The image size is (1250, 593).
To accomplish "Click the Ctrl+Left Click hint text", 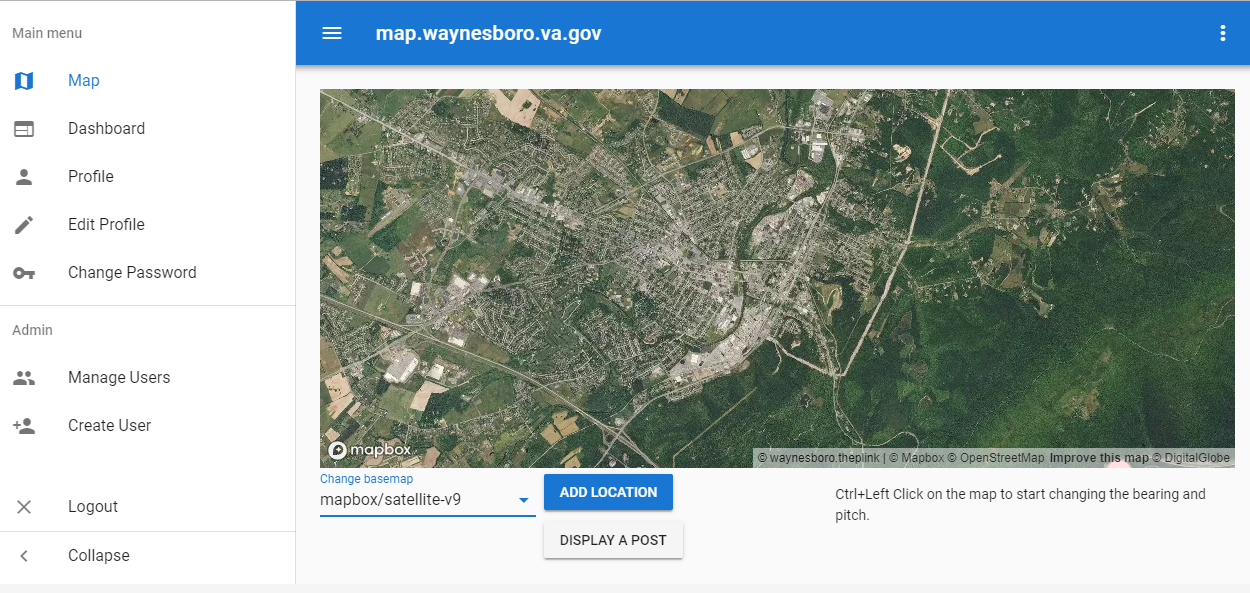I will click(x=1020, y=505).
